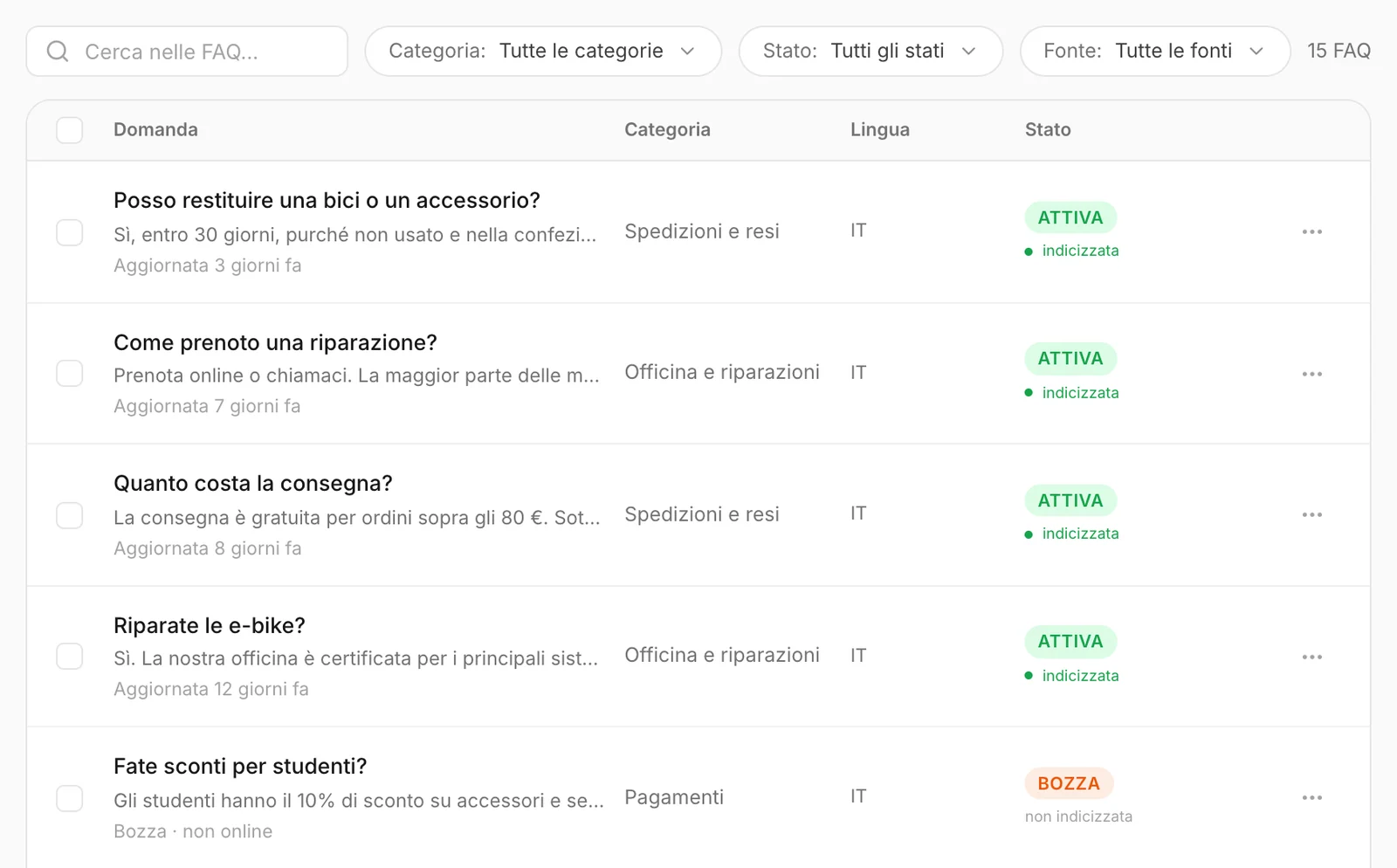The width and height of the screenshot is (1397, 868).
Task: Open more options for 'Fate sconti per studenti?' row
Action: 1311,797
